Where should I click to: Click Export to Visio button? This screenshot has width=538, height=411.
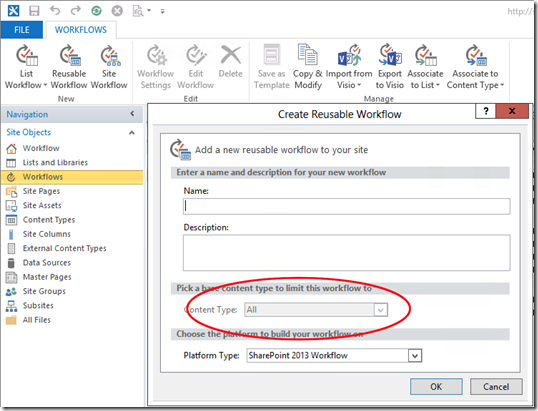point(390,67)
